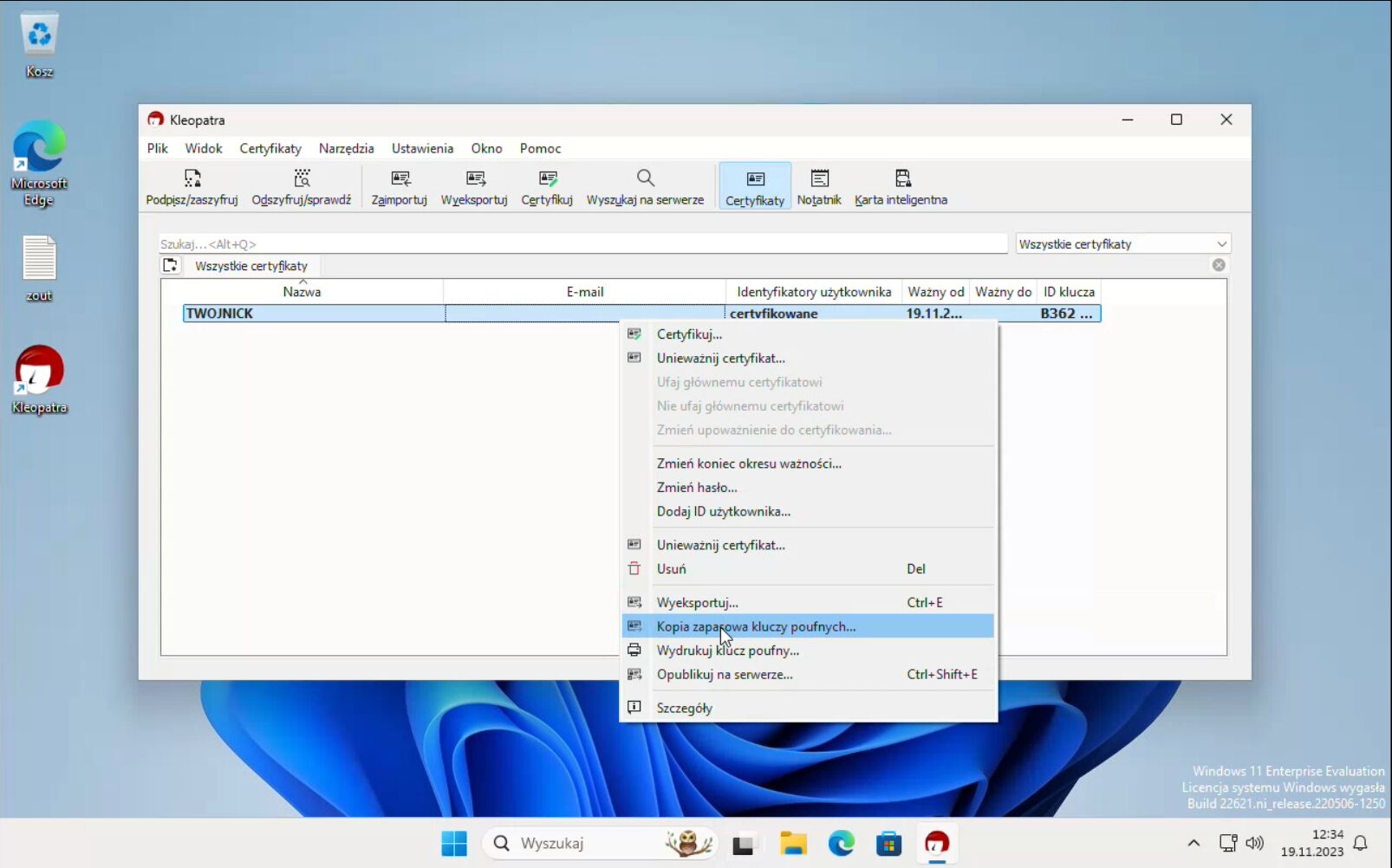Click the Zaimportuj toolbar icon
Viewport: 1392px width, 868px height.
pyautogui.click(x=399, y=186)
